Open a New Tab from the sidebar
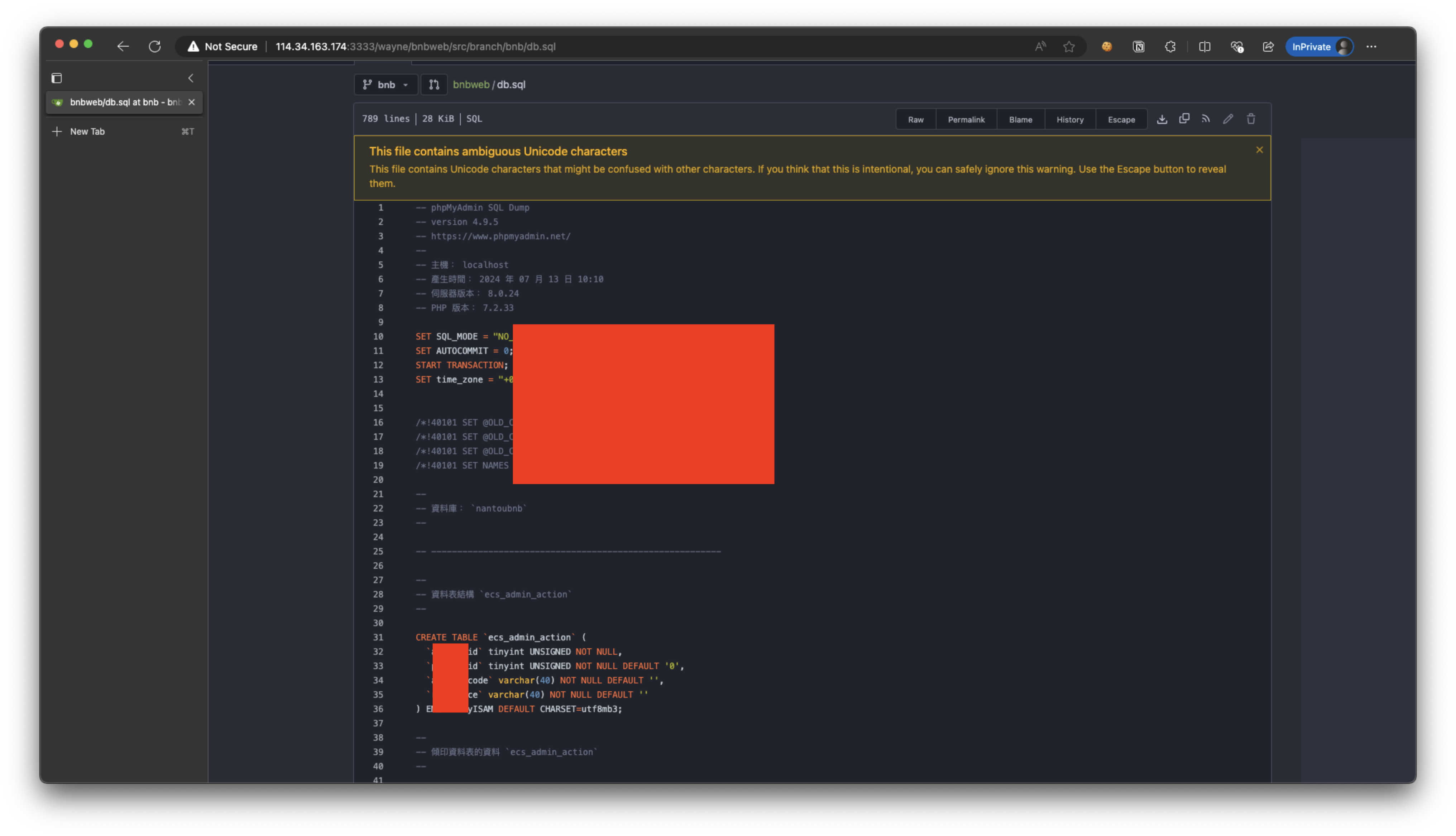Viewport: 1456px width, 836px height. [x=124, y=131]
